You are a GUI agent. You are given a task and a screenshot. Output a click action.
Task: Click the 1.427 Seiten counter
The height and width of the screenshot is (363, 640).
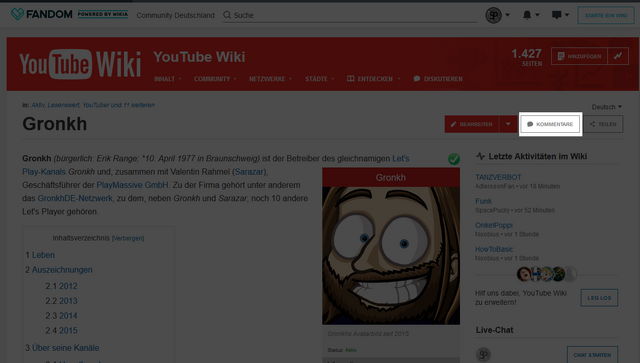point(527,57)
